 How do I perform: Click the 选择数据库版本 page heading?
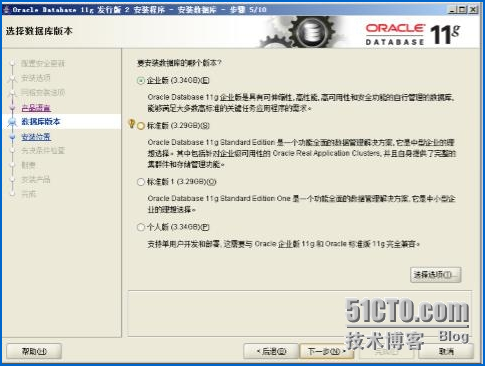point(39,31)
